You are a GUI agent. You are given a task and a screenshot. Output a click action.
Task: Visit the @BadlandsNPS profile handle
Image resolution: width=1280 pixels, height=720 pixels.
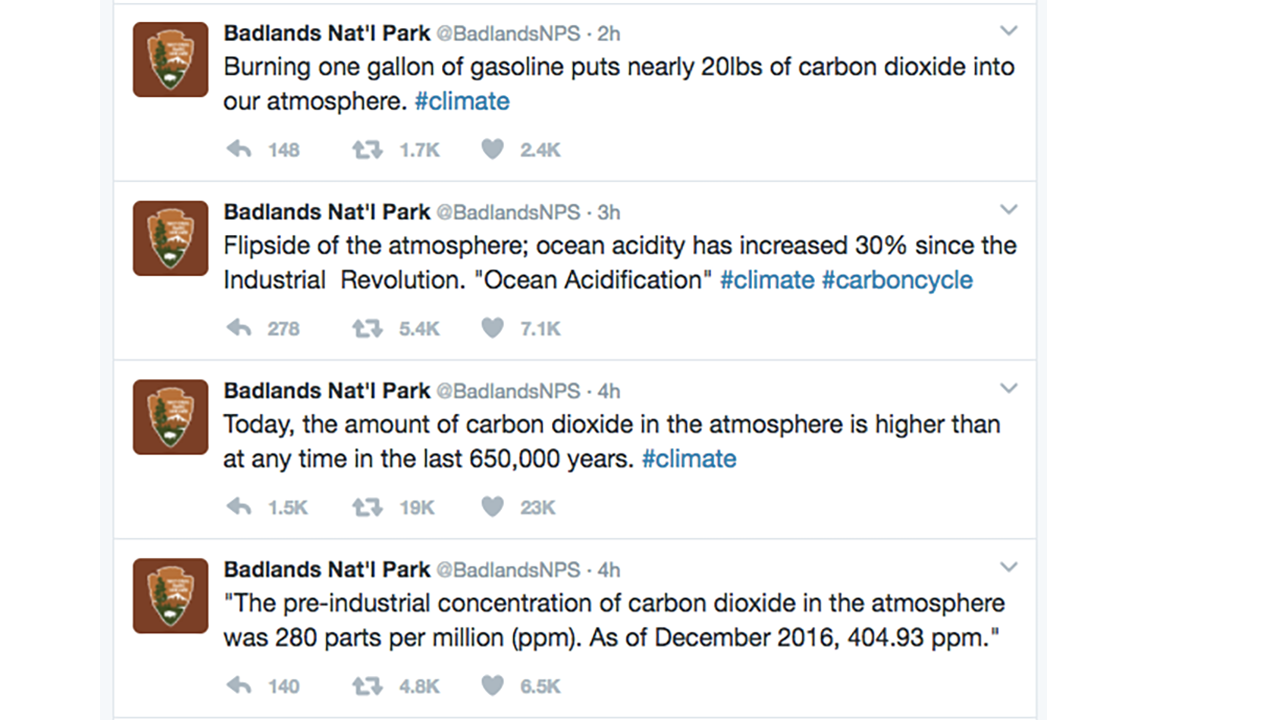[510, 33]
